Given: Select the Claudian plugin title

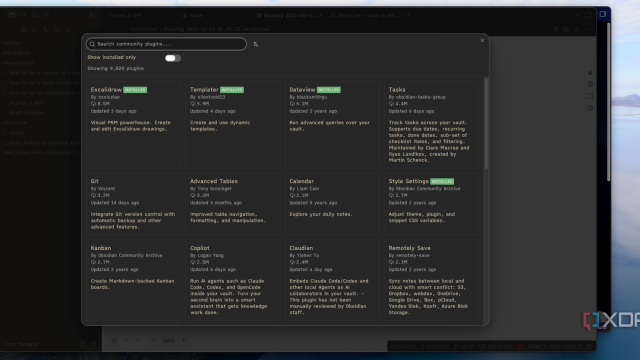Looking at the screenshot, I should pyautogui.click(x=301, y=248).
